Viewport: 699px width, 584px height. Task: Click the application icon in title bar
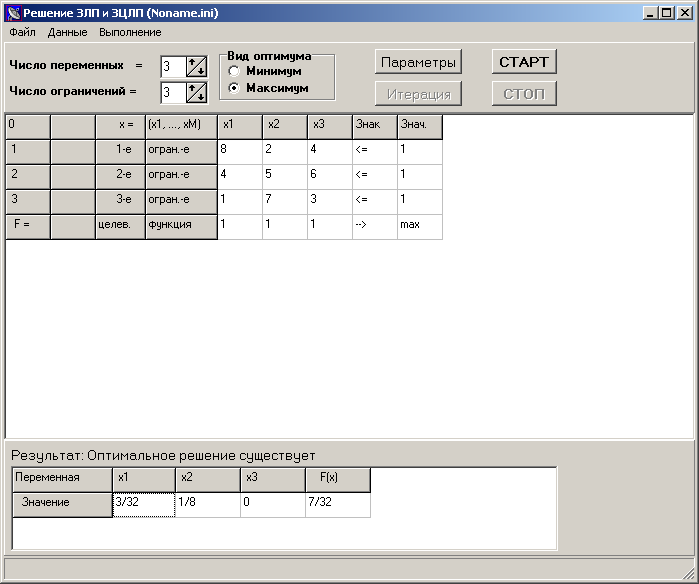14,13
